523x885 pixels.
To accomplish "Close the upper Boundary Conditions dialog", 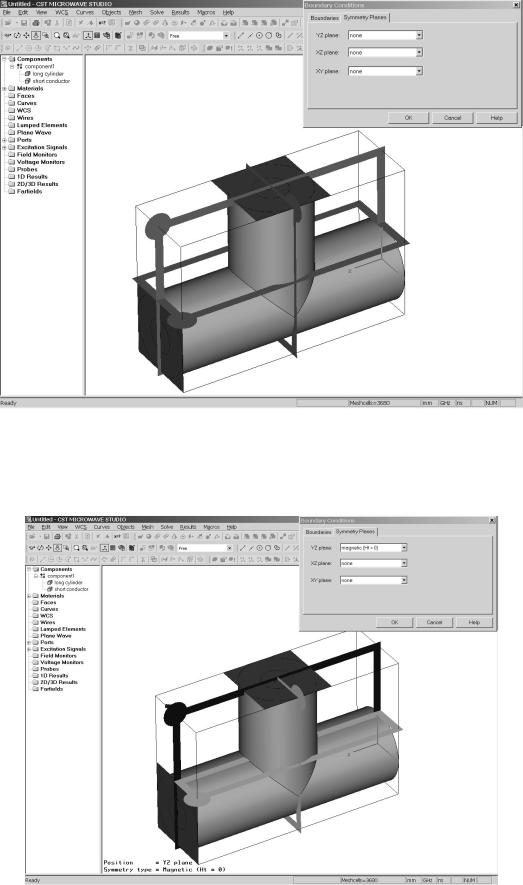I will pos(516,5).
